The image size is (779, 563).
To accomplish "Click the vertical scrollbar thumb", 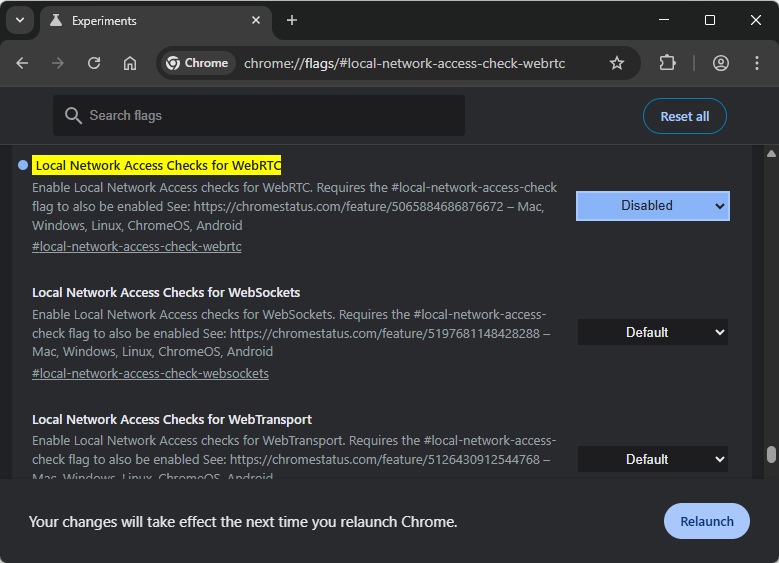I will tap(771, 454).
